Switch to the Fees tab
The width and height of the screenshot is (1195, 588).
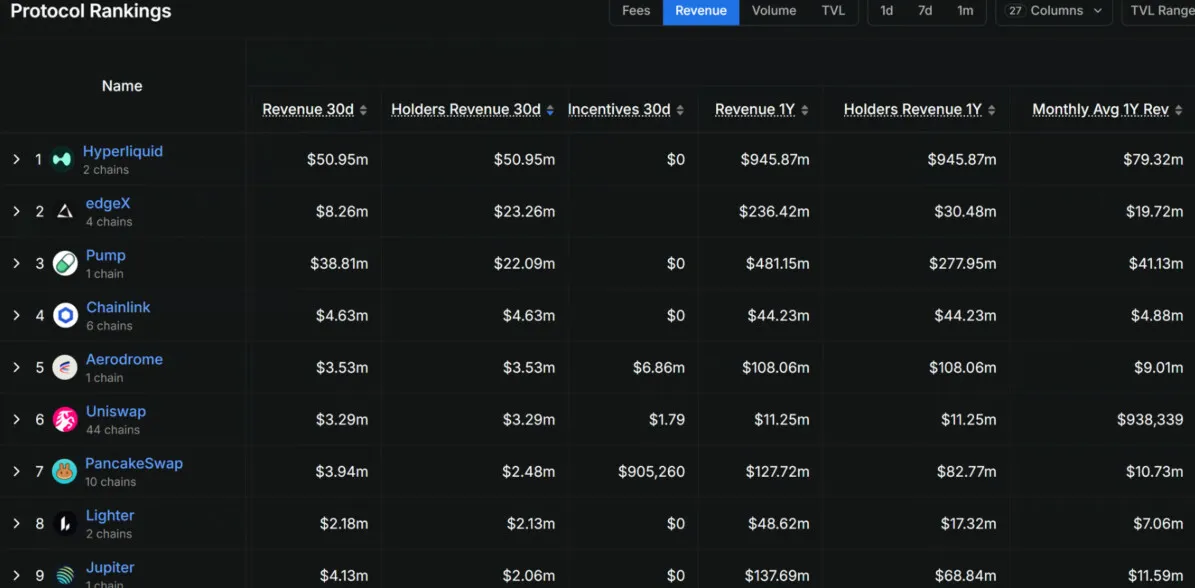tap(636, 11)
